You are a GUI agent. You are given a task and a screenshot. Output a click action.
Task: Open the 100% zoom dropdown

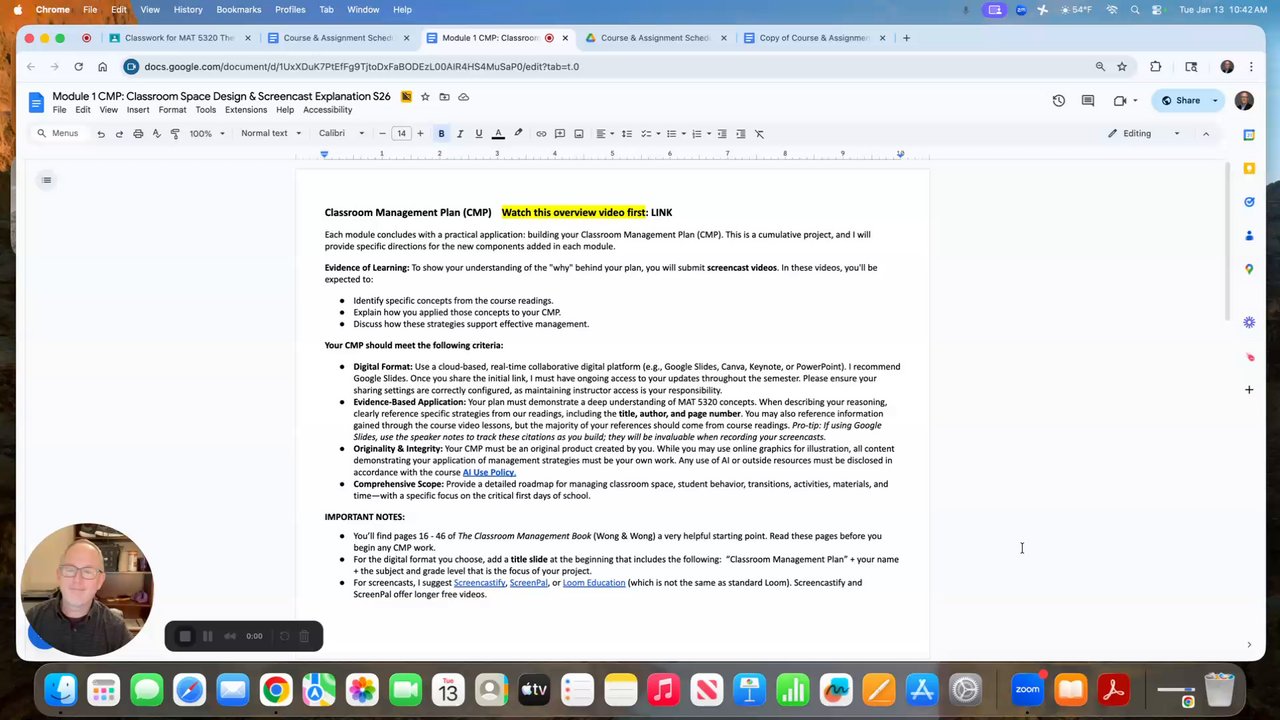[x=207, y=133]
